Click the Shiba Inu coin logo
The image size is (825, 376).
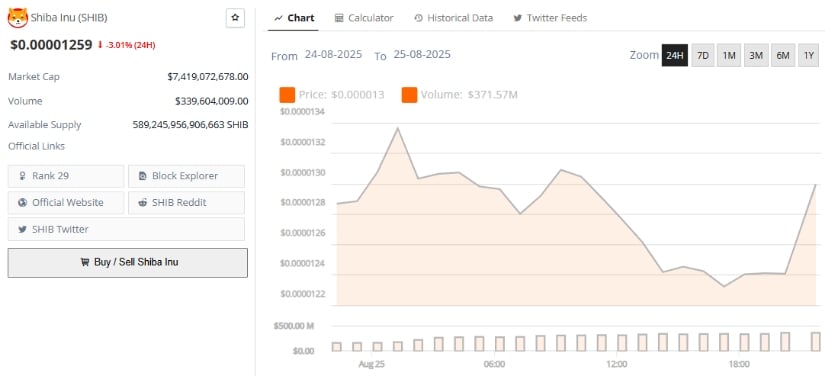pyautogui.click(x=18, y=18)
